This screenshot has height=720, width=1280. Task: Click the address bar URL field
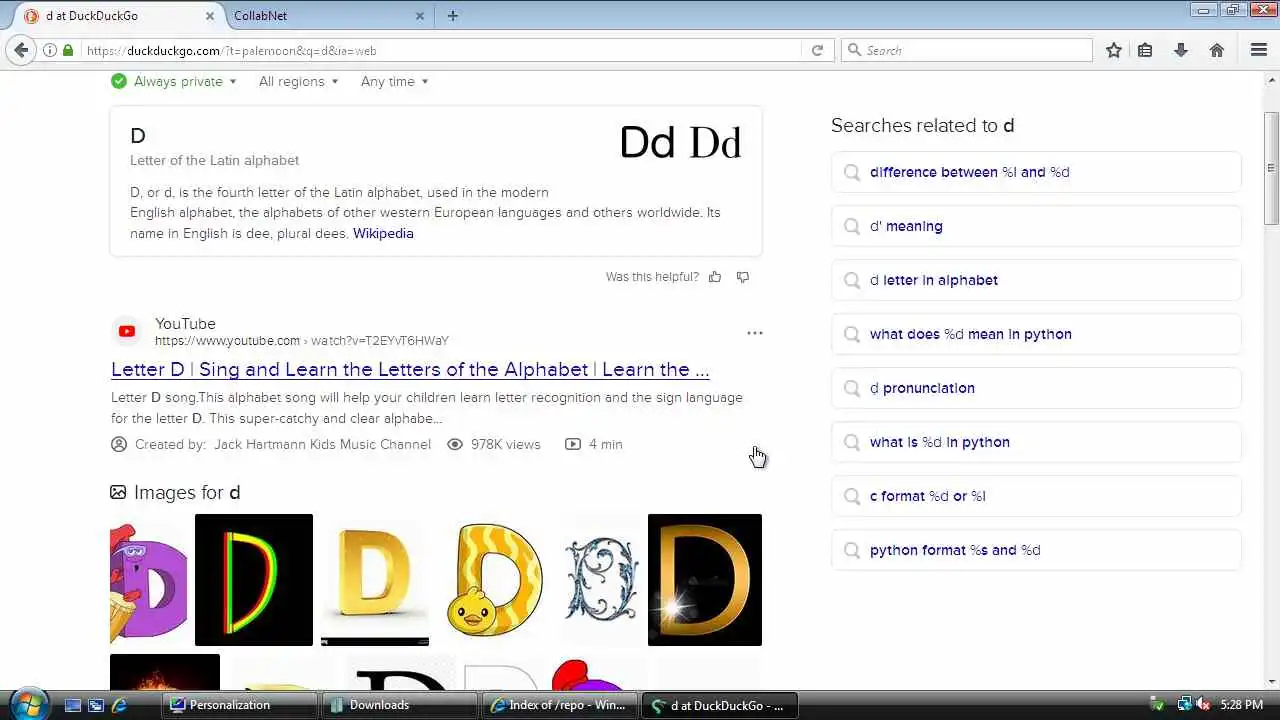440,50
